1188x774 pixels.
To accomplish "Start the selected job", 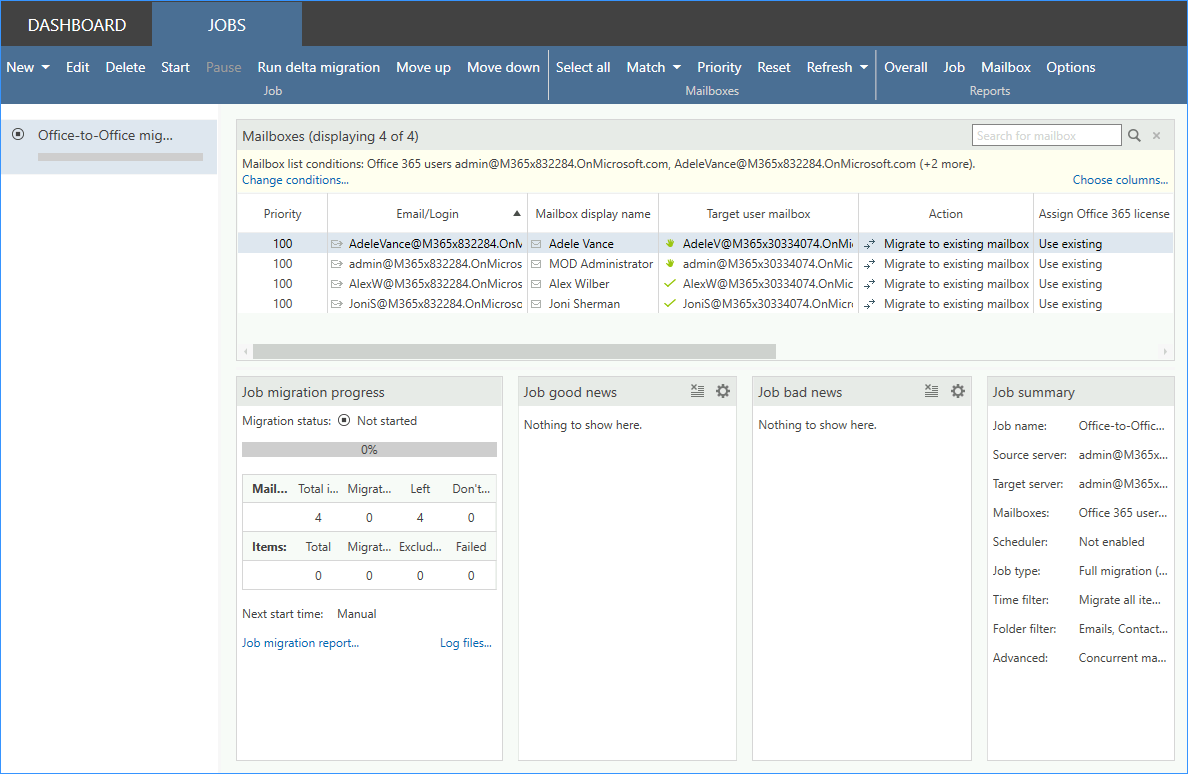I will [175, 67].
